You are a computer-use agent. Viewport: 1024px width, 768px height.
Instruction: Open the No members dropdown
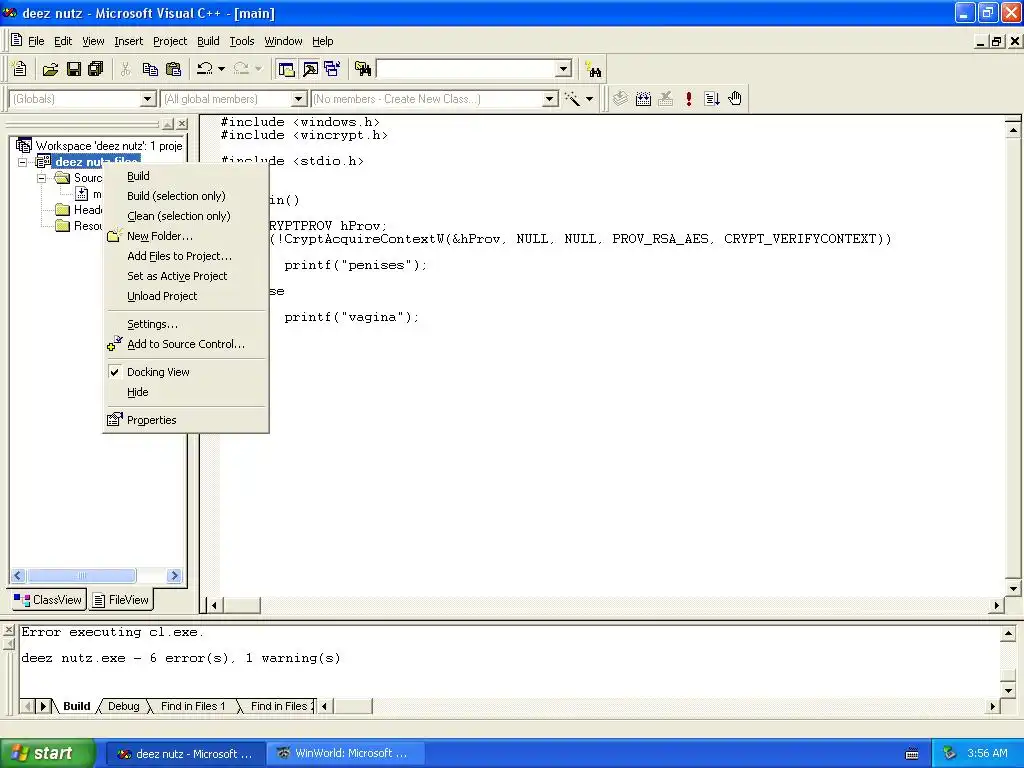pos(550,99)
